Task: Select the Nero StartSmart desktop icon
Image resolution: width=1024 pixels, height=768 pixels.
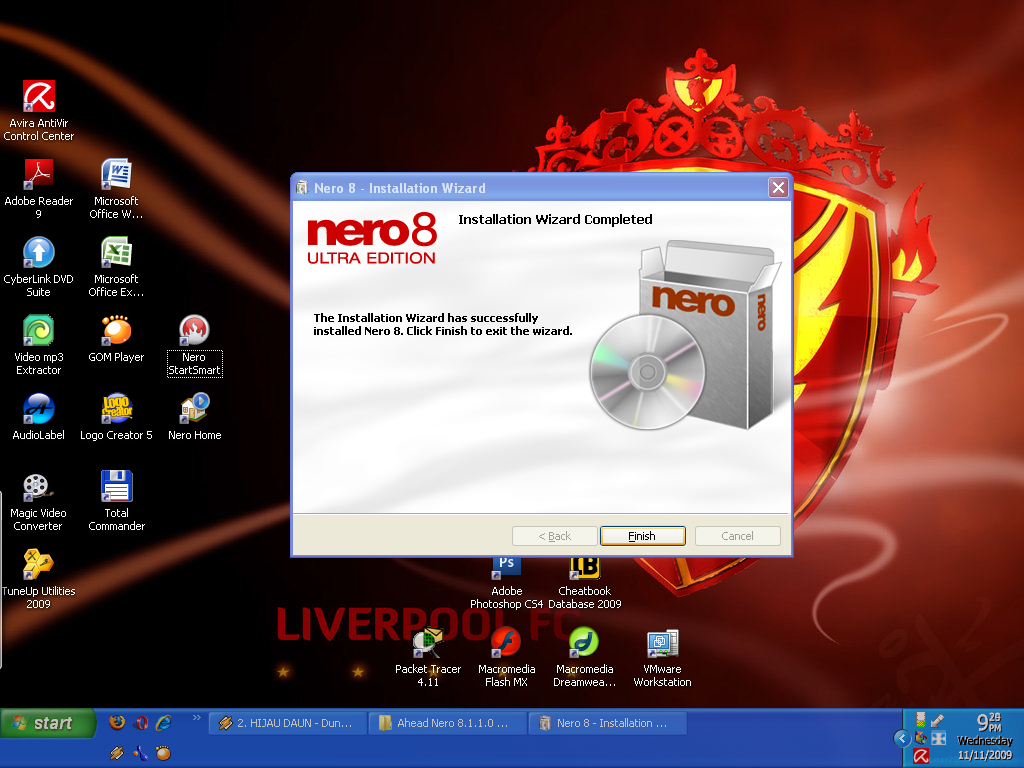Action: tap(194, 345)
